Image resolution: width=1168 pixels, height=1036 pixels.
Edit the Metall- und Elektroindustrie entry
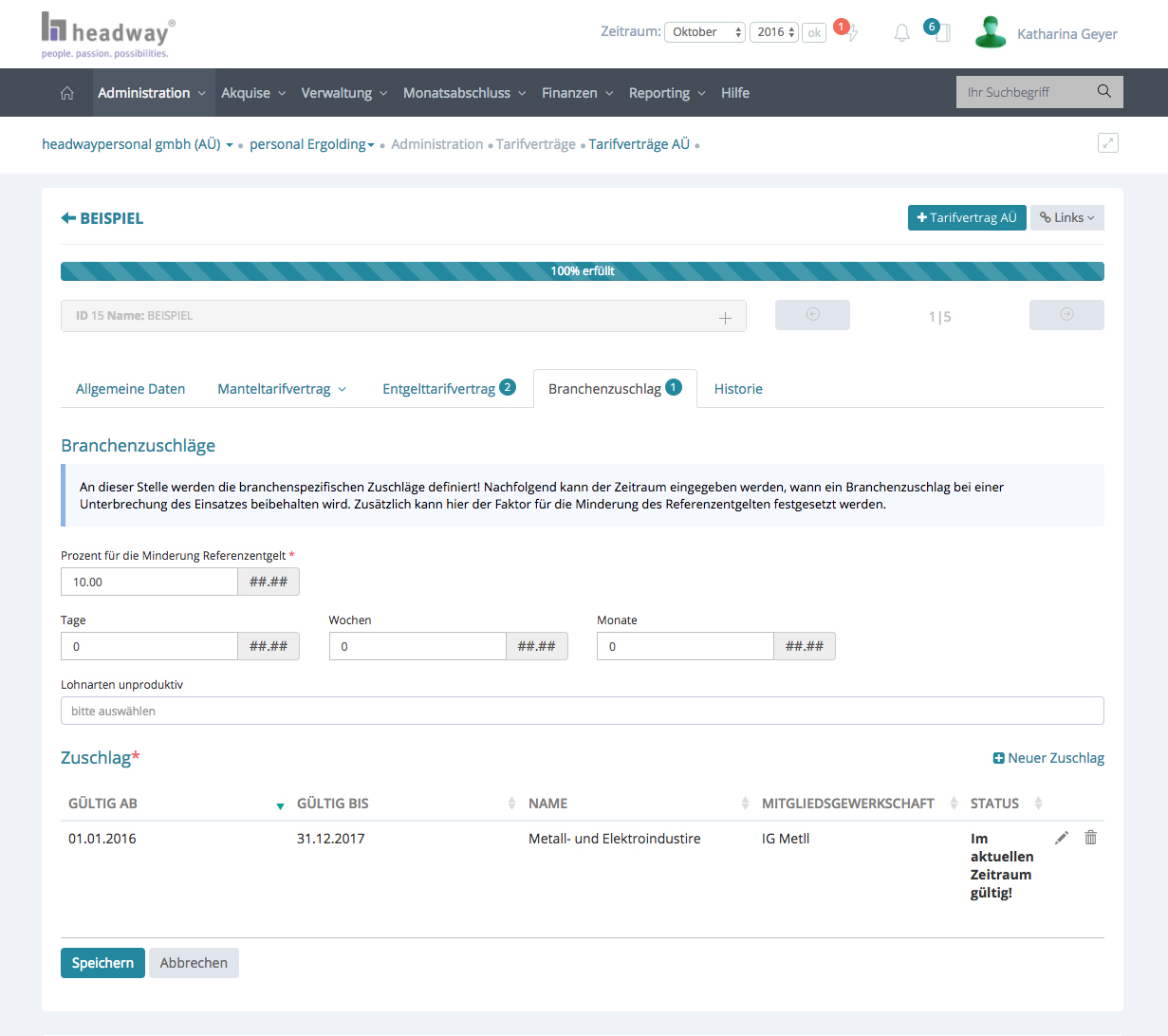click(1062, 838)
